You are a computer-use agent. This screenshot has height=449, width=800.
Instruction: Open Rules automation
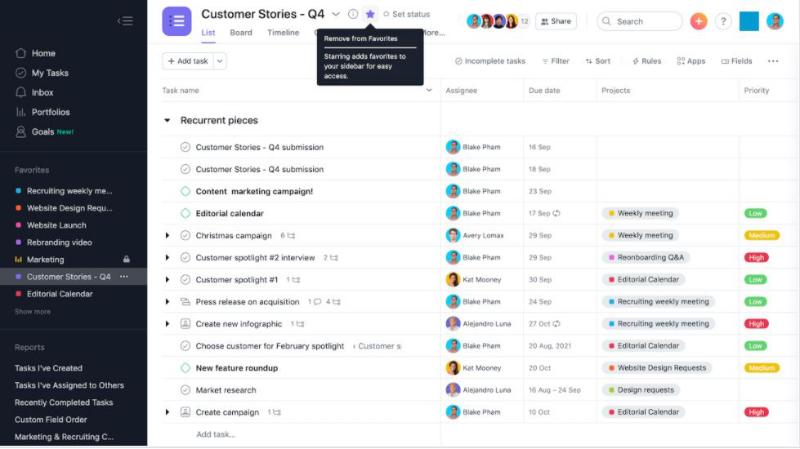(646, 61)
